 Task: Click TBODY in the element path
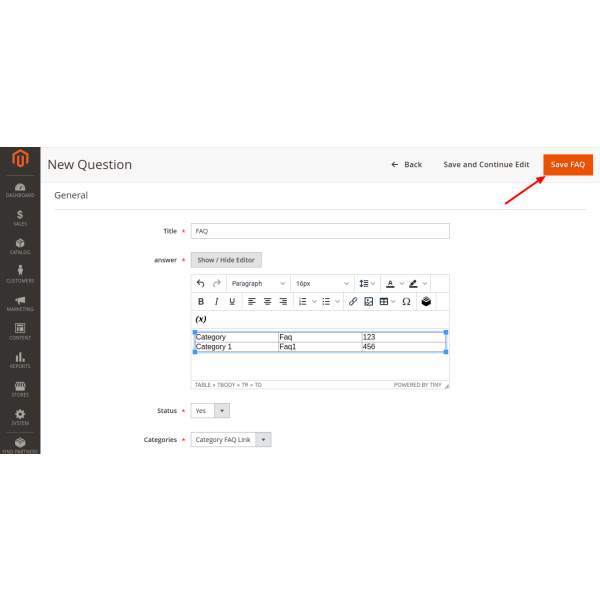click(x=226, y=385)
